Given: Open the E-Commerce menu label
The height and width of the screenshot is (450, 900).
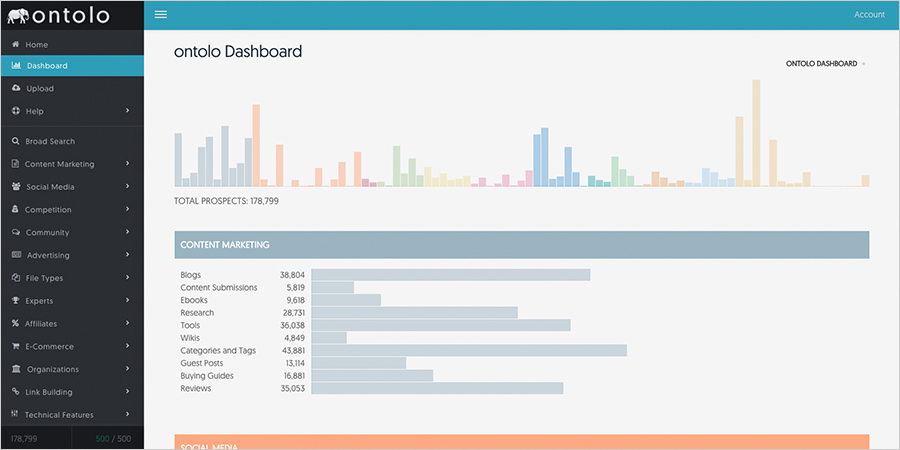Looking at the screenshot, I should tap(49, 347).
